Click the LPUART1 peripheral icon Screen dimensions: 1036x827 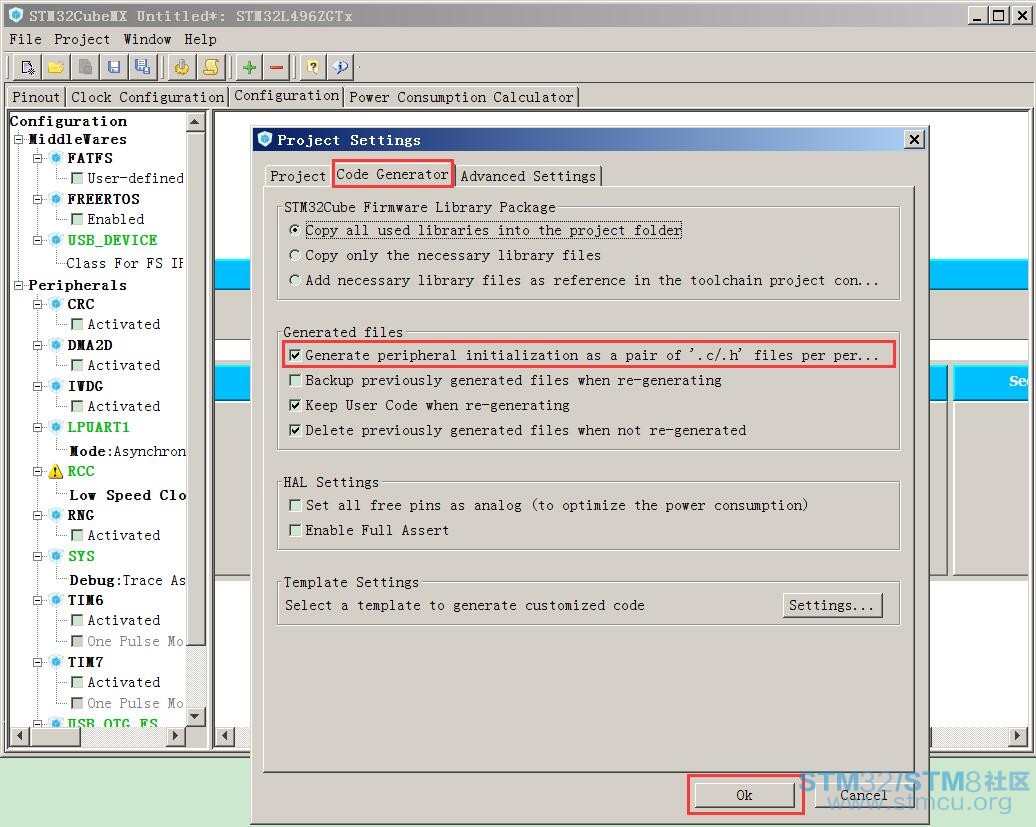tap(56, 427)
